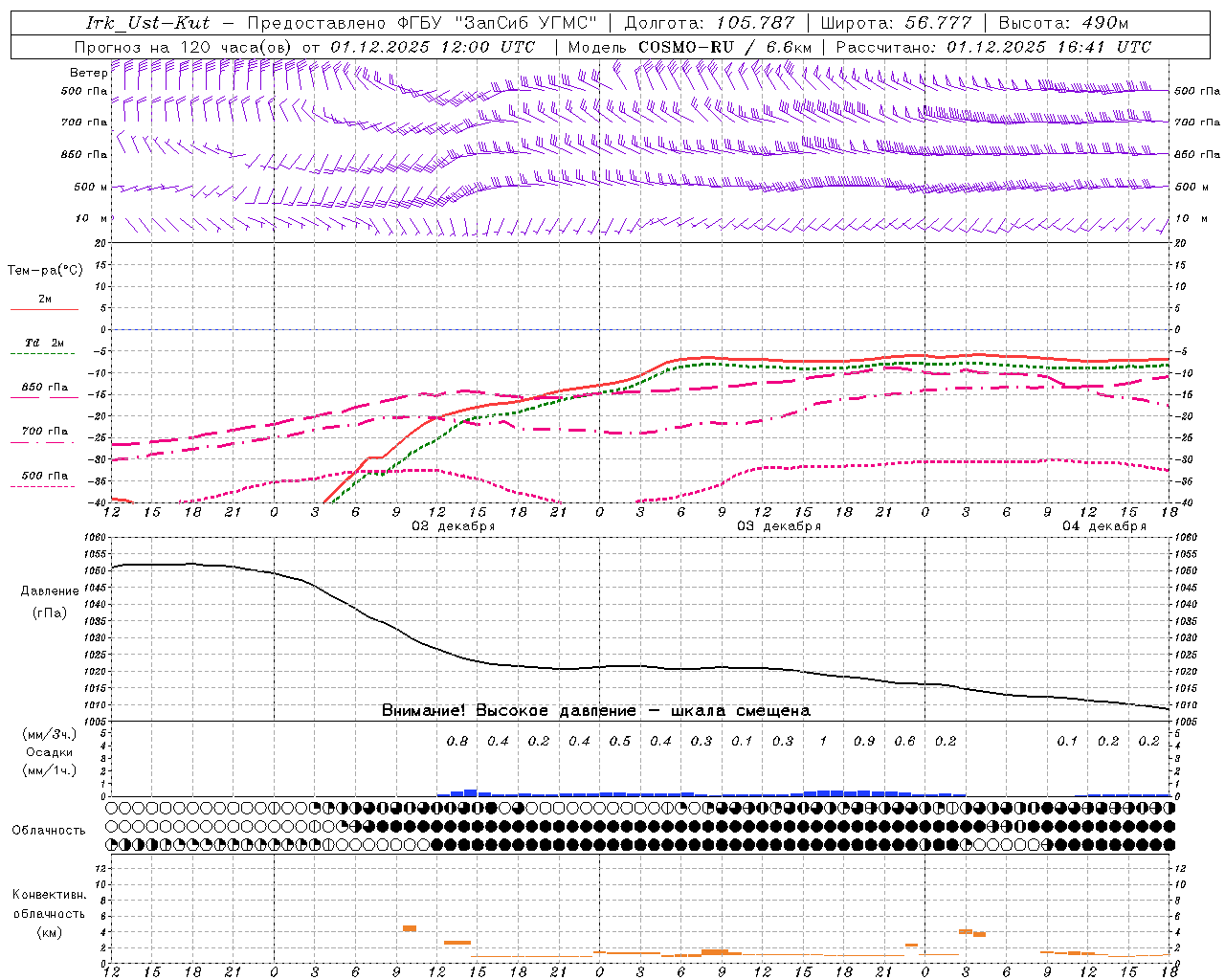This screenshot has width=1225, height=980.
Task: Click the left 500 м wind level label
Action: point(91,187)
